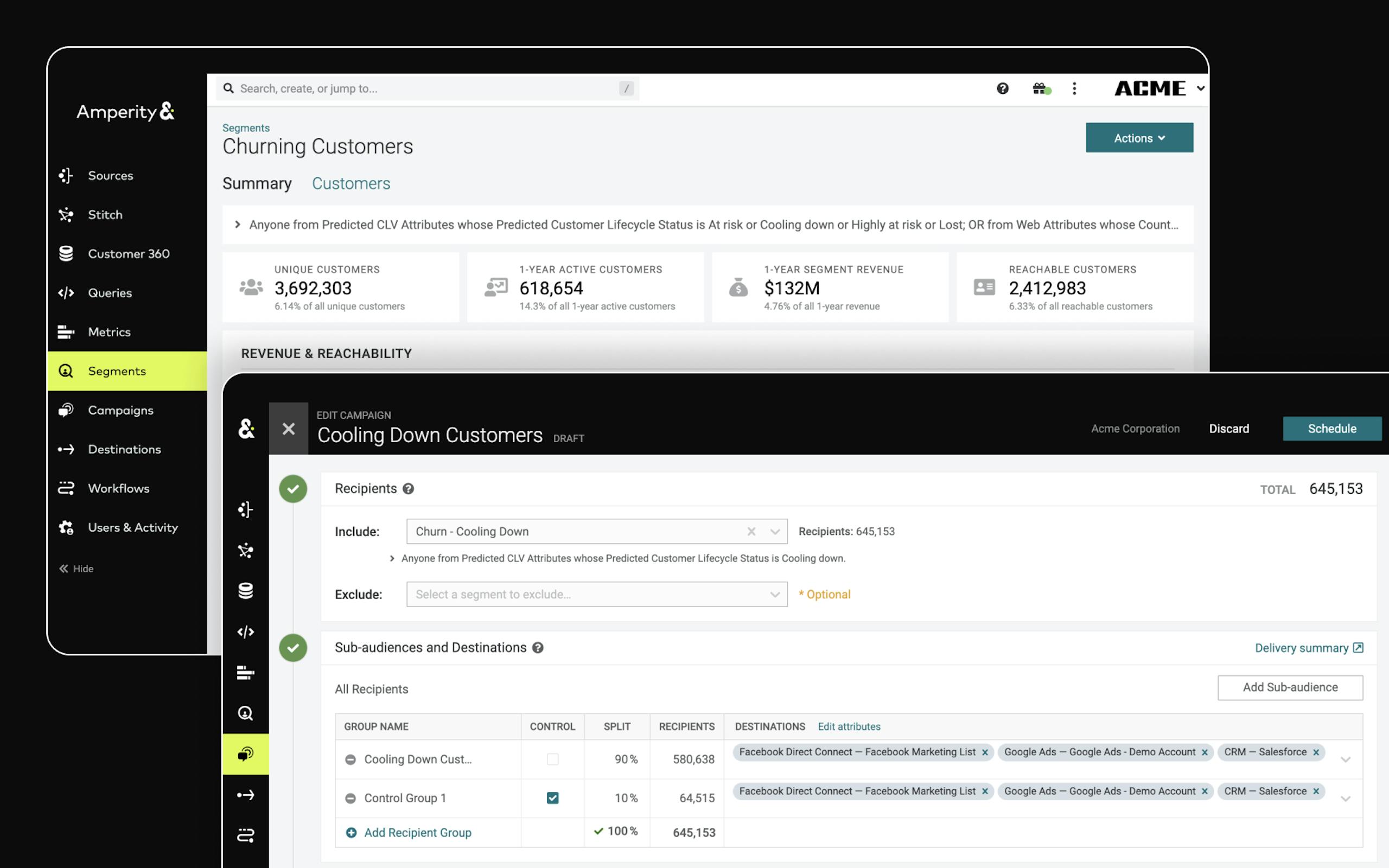Hide the left navigation sidebar
1389x868 pixels.
pos(77,569)
